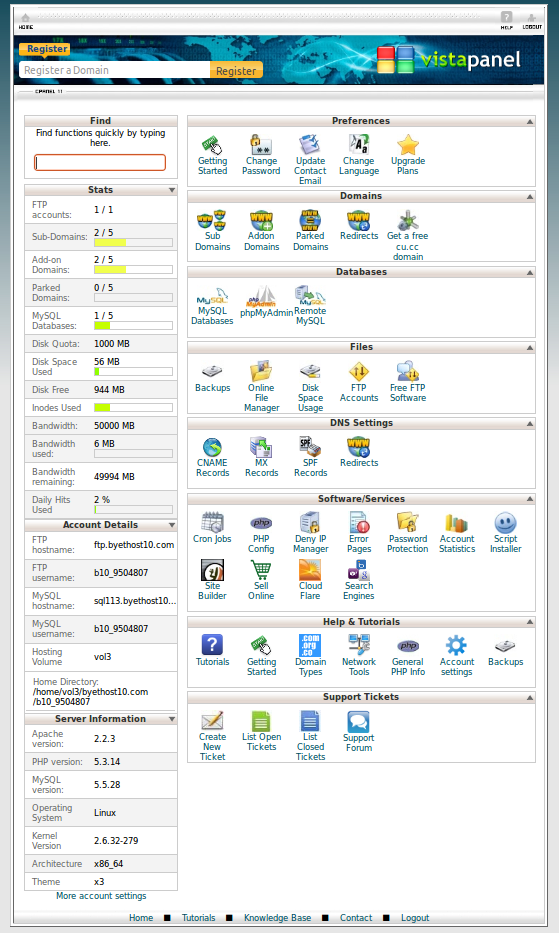Collapse the Server Information panel
Viewport: 559px width, 933px height.
click(171, 719)
